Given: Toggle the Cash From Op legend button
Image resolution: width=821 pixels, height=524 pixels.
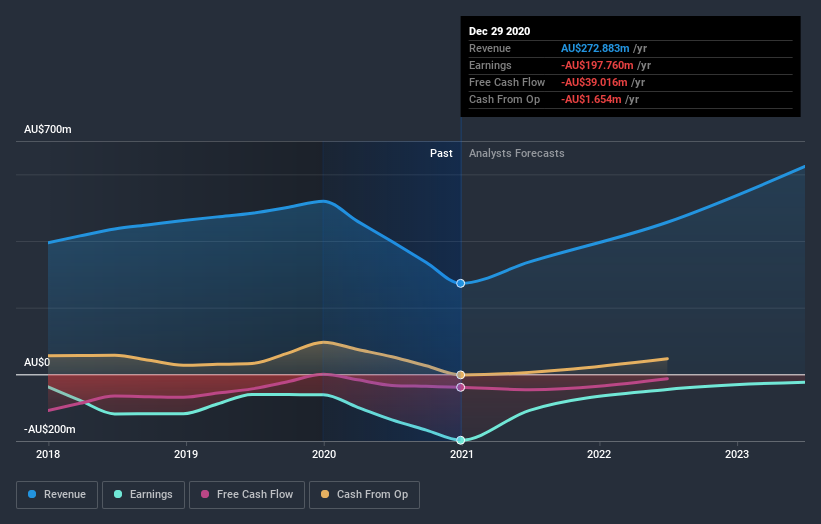Looking at the screenshot, I should coord(364,495).
